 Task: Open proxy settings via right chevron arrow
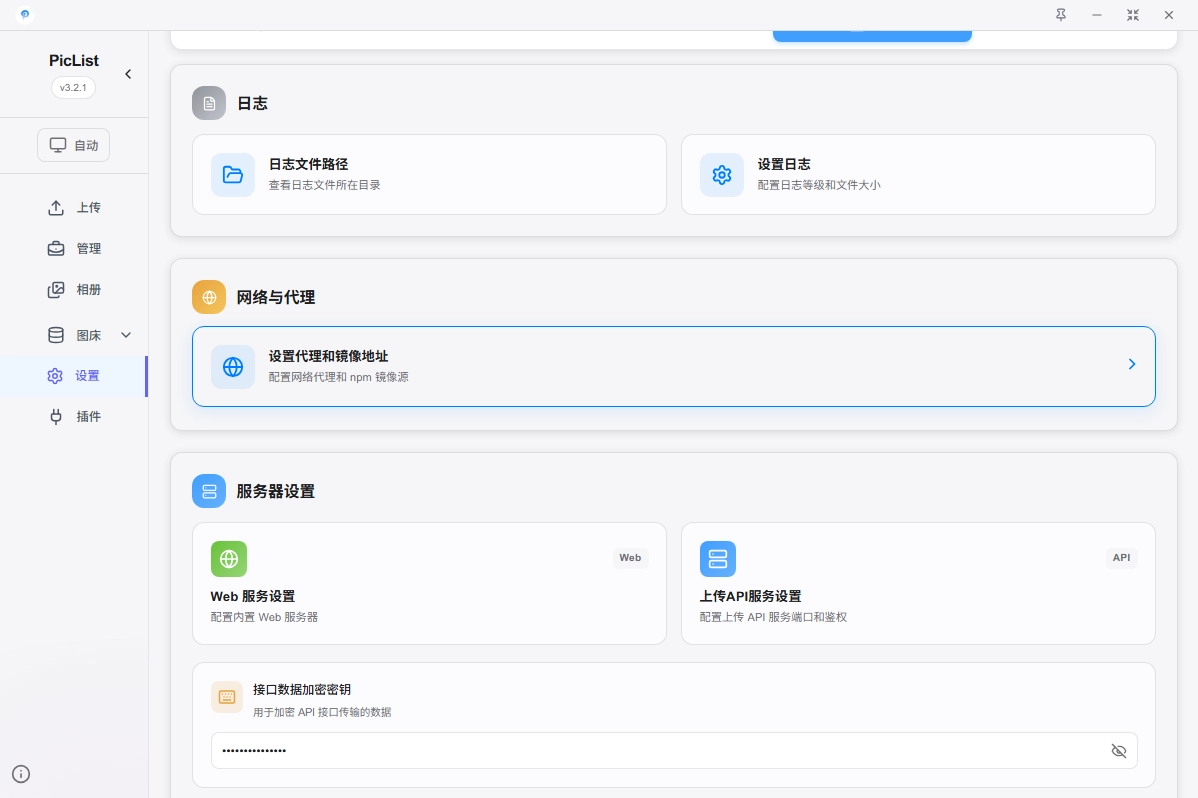click(1132, 365)
